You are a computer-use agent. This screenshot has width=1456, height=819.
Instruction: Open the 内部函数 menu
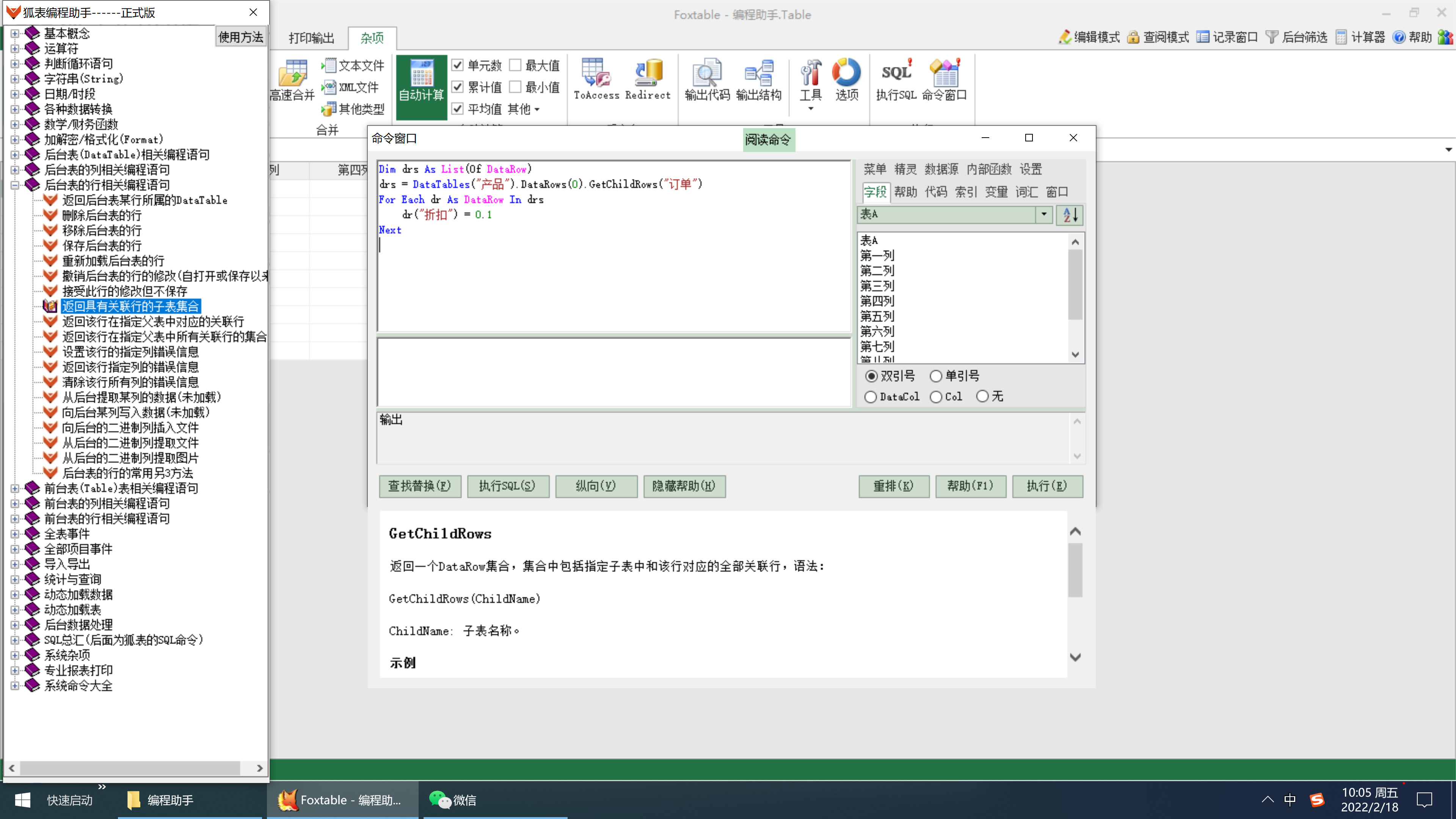[988, 169]
